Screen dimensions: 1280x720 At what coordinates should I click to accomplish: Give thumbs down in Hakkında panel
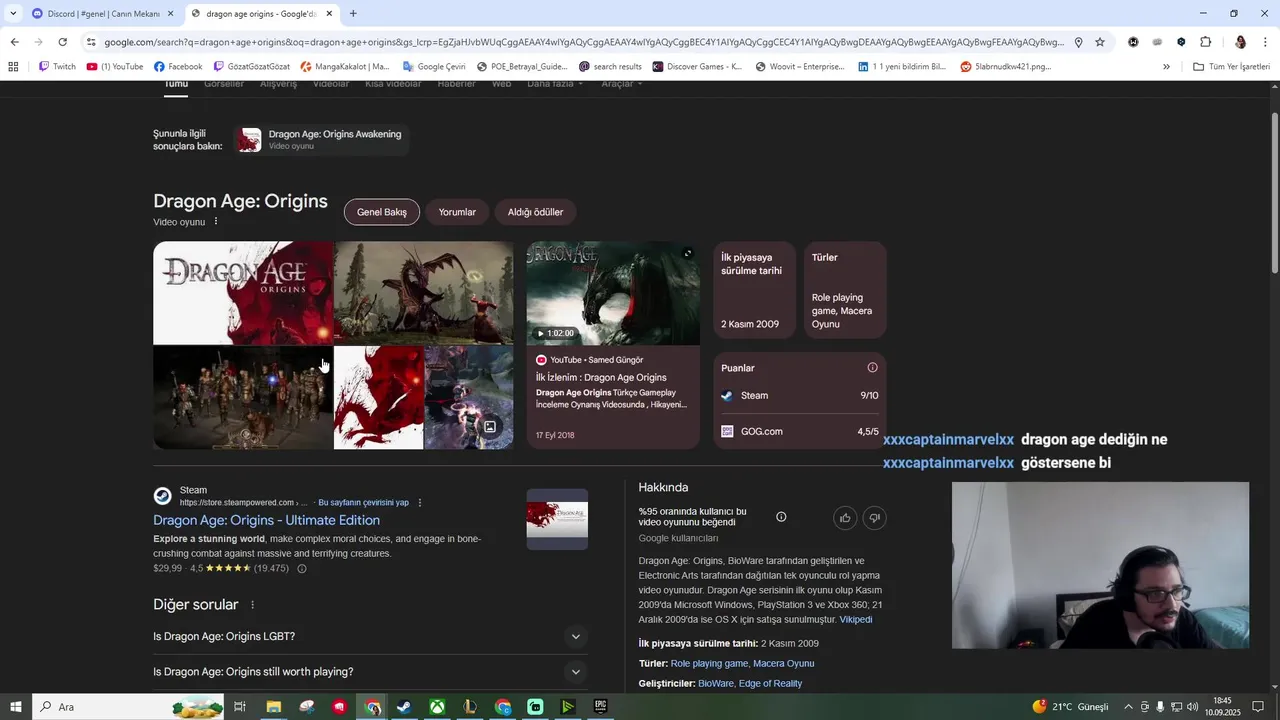(874, 517)
